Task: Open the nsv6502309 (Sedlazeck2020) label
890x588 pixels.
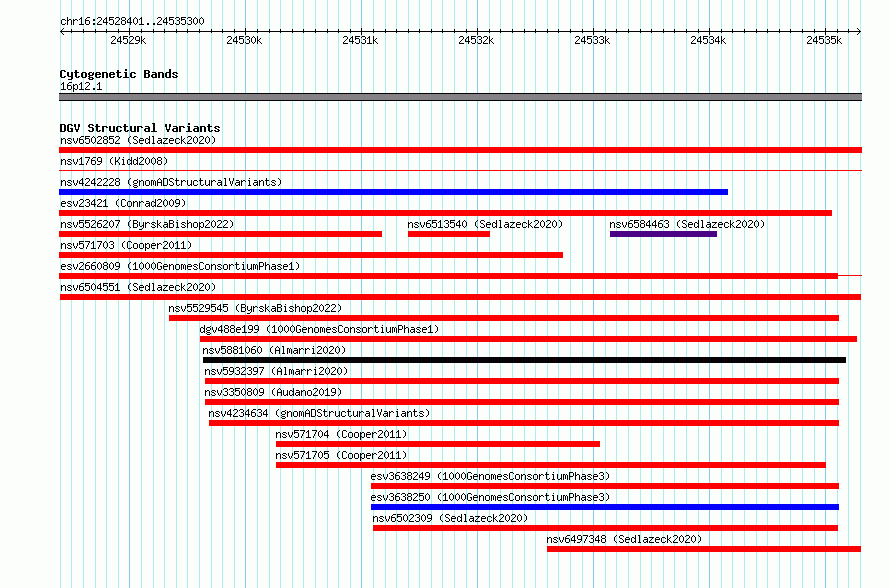Action: [450, 518]
